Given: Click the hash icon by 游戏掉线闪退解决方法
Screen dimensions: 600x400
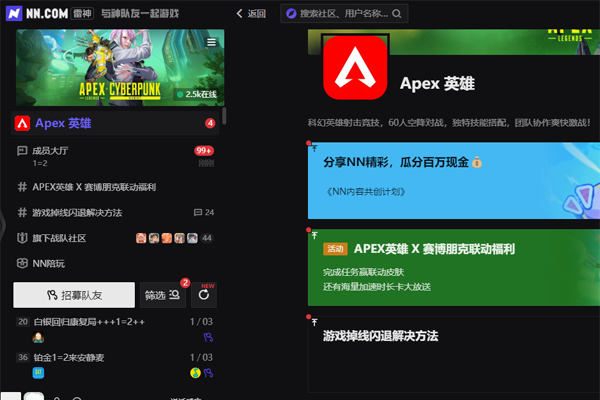Looking at the screenshot, I should coord(22,212).
